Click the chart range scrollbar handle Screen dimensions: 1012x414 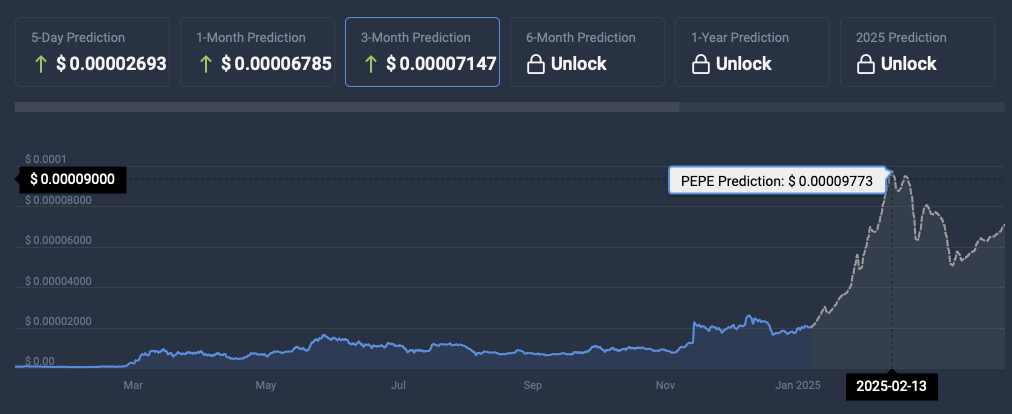[347, 107]
